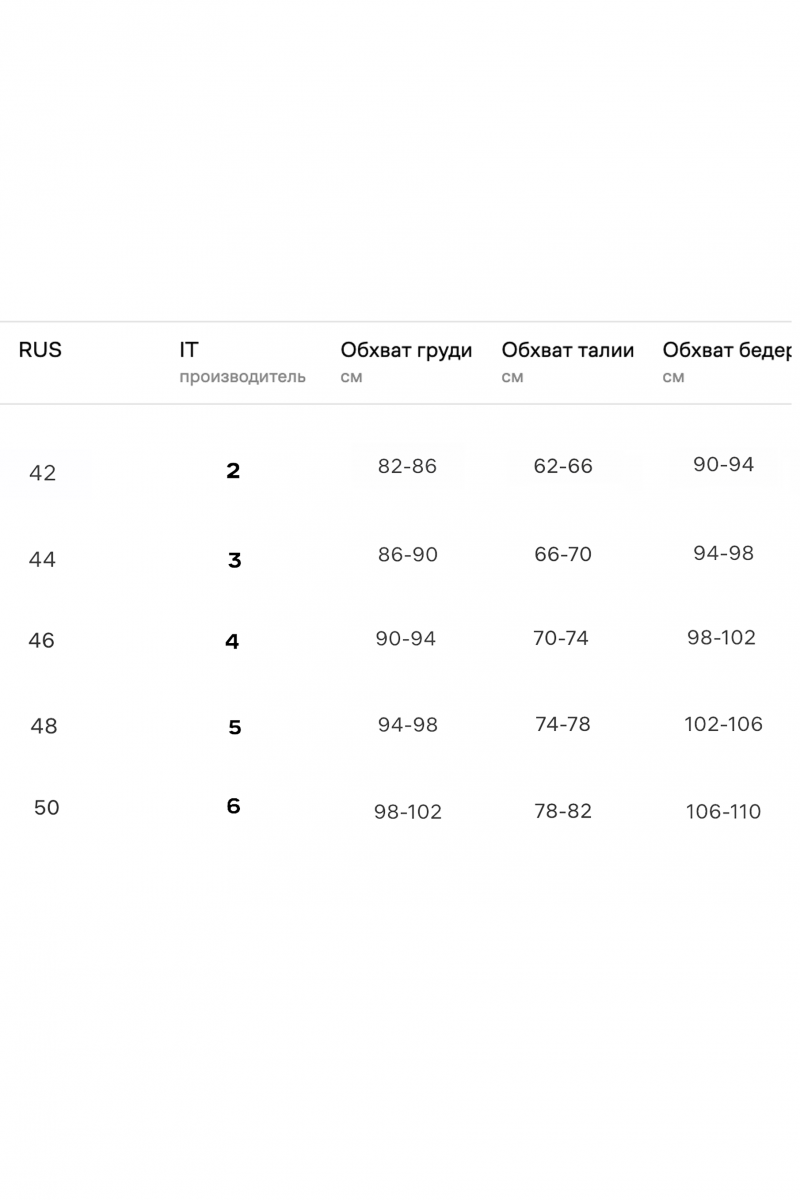The height and width of the screenshot is (1200, 800).
Task: Click bold IT size 5
Action: [234, 728]
